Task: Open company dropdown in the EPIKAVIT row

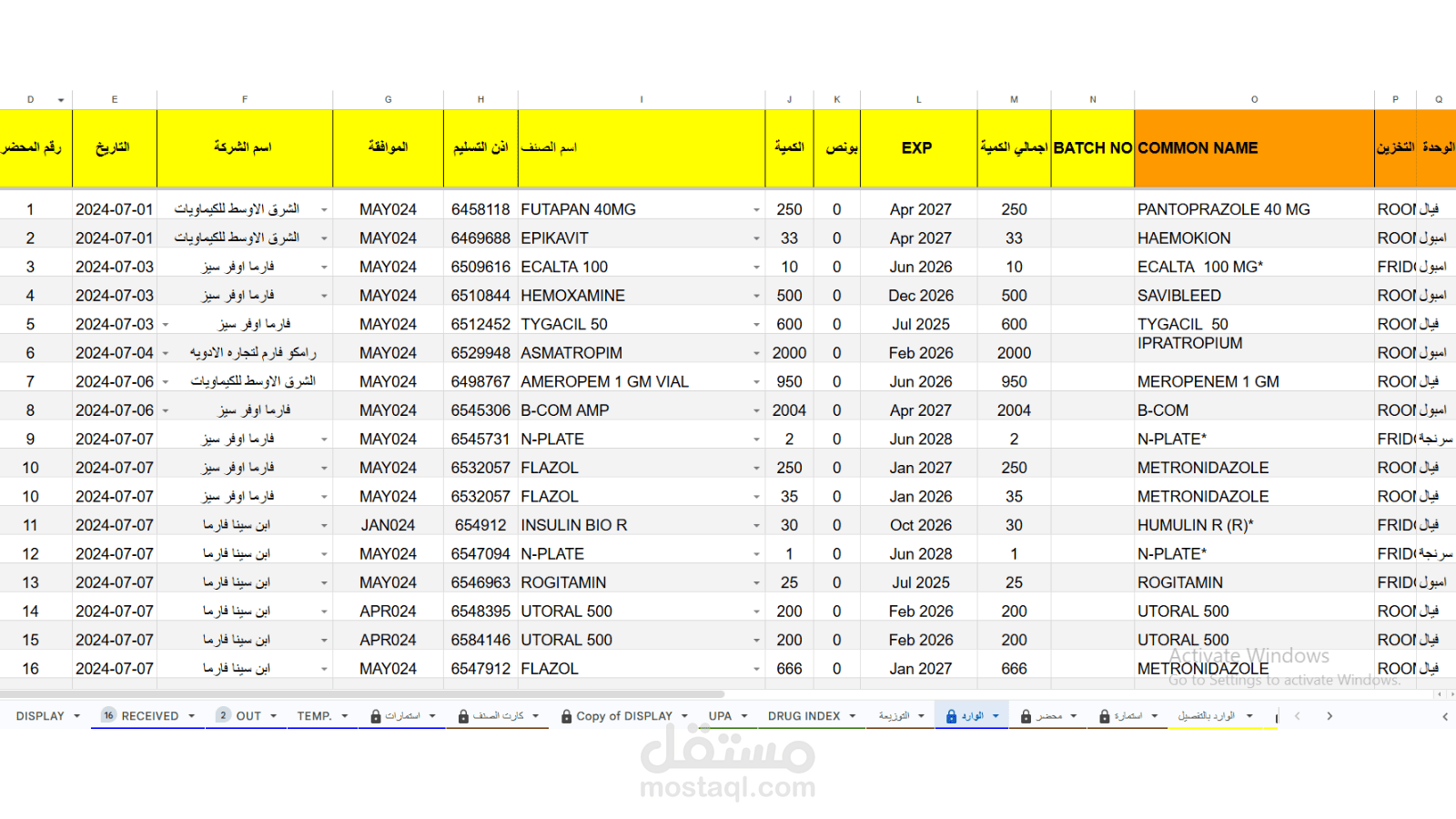Action: pyautogui.click(x=324, y=238)
